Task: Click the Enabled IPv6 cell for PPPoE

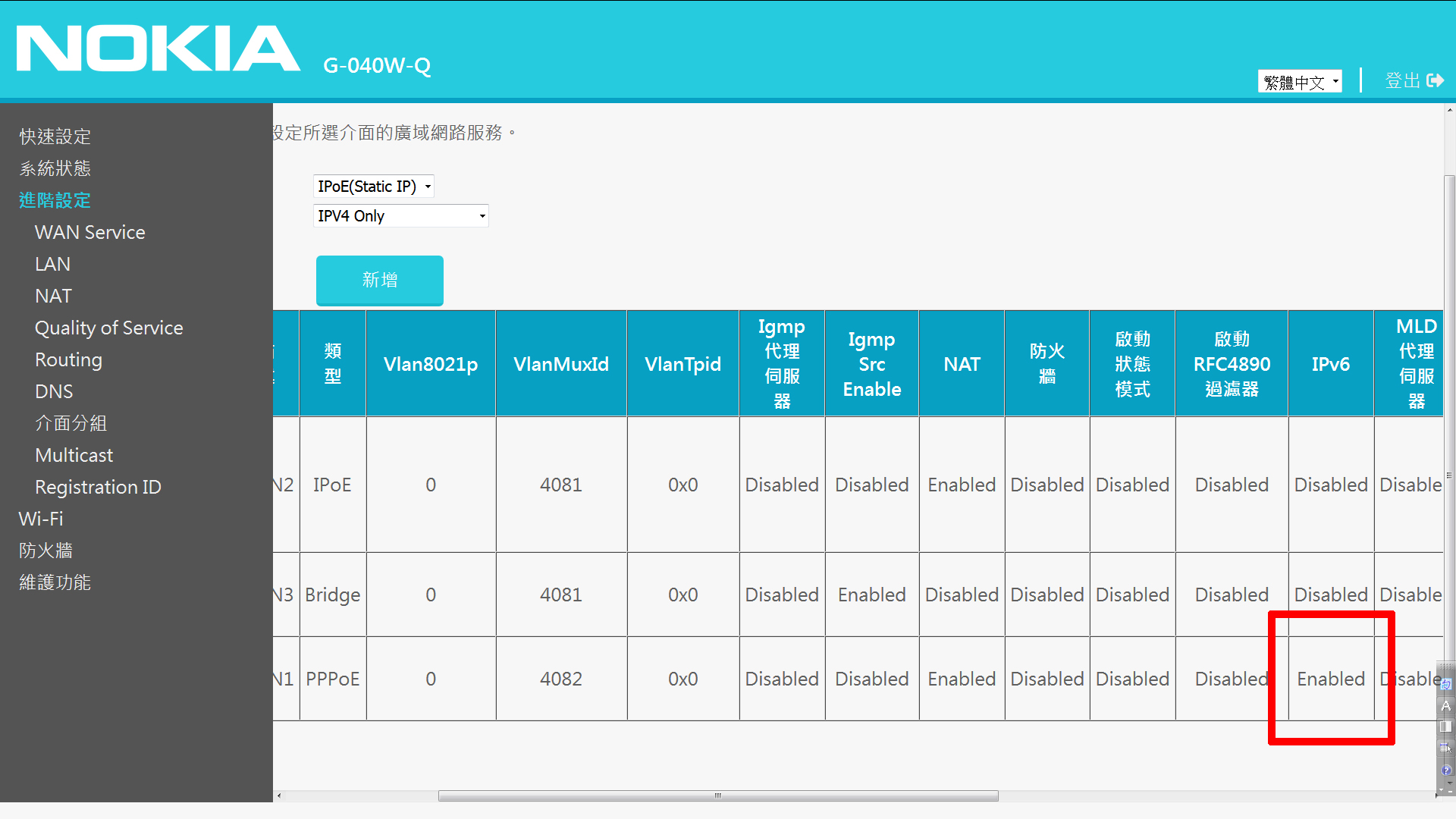Action: pyautogui.click(x=1330, y=679)
